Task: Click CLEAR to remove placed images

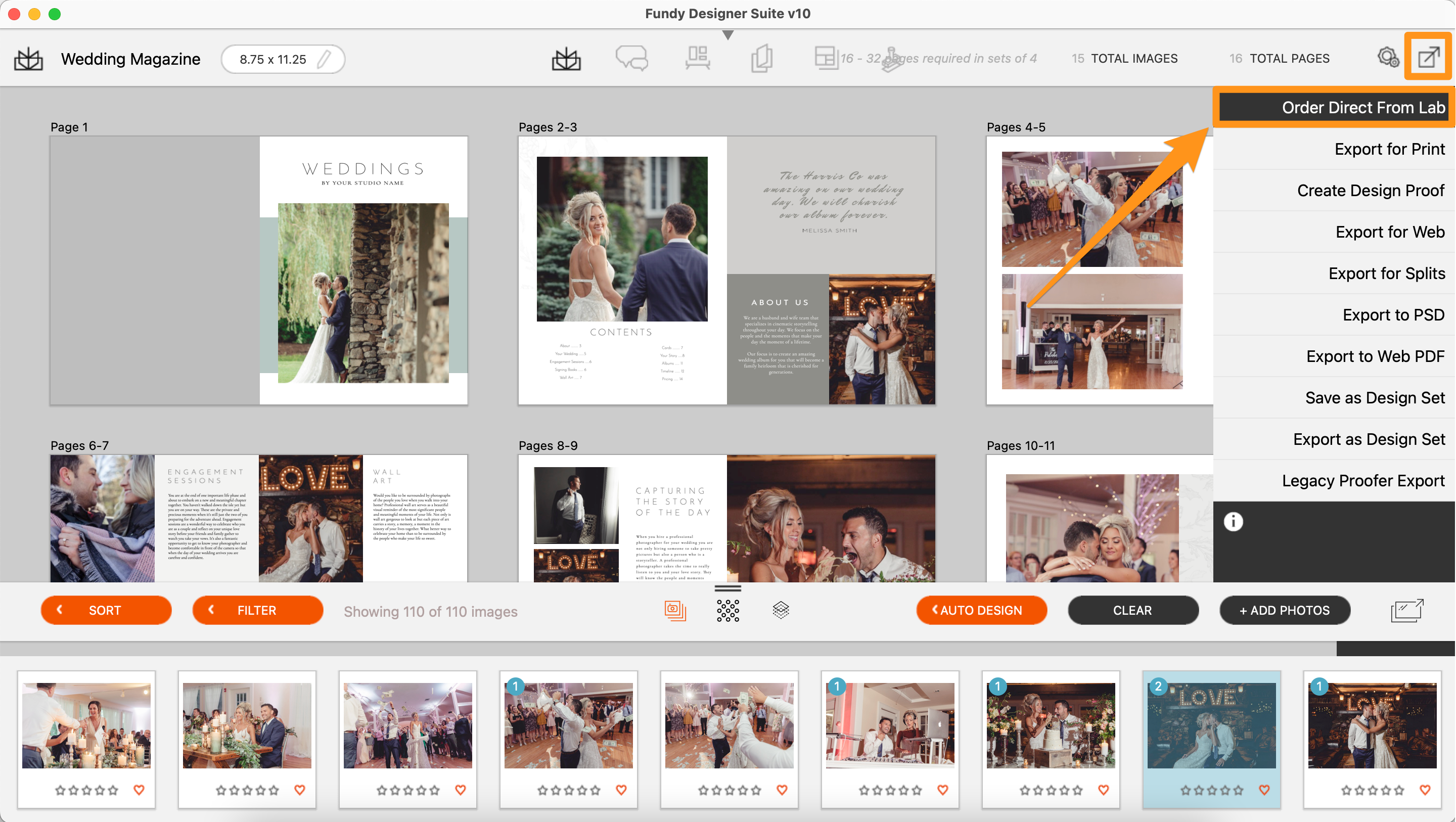Action: coord(1133,610)
